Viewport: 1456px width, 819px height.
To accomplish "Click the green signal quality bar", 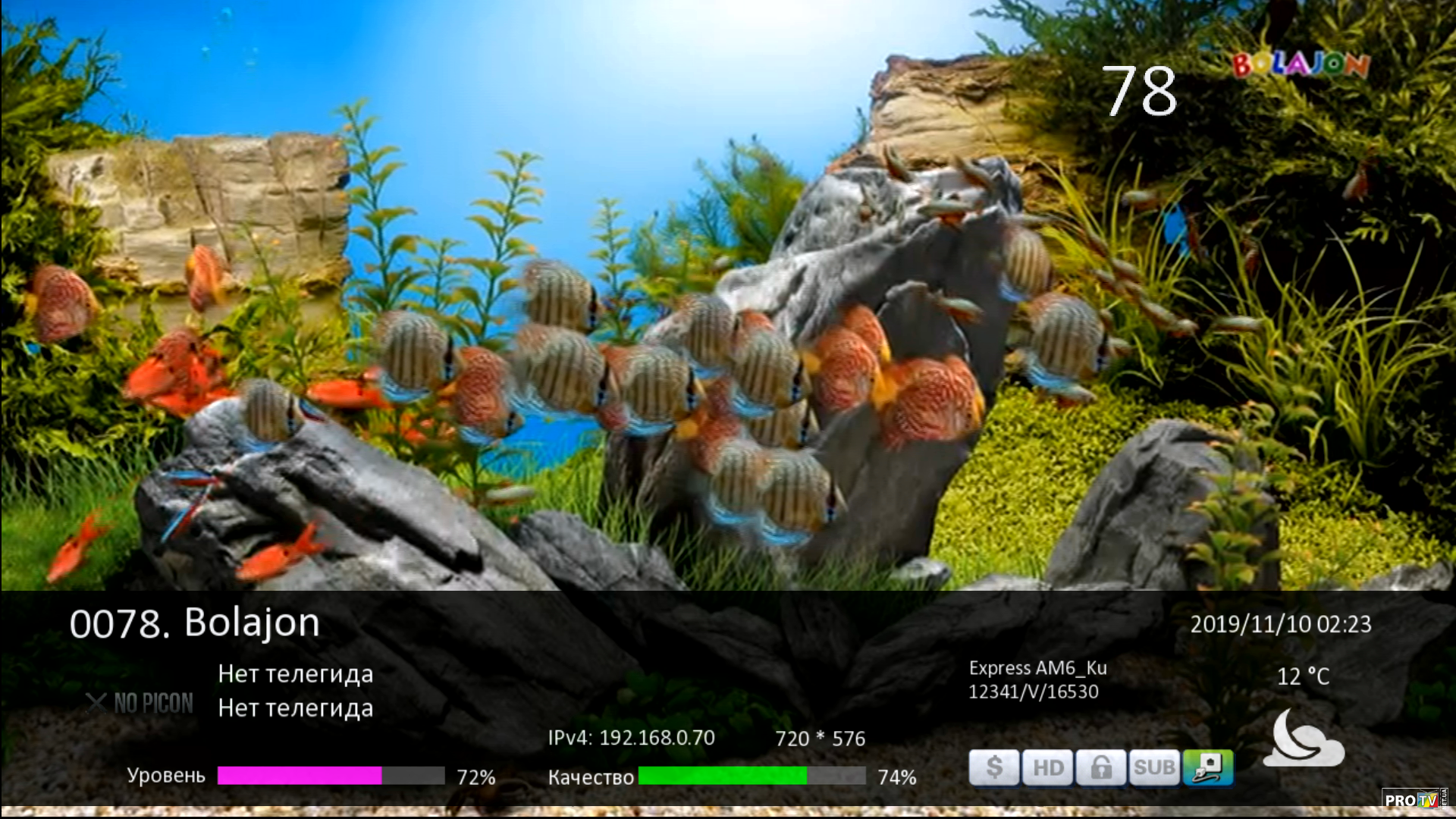I will 722,776.
